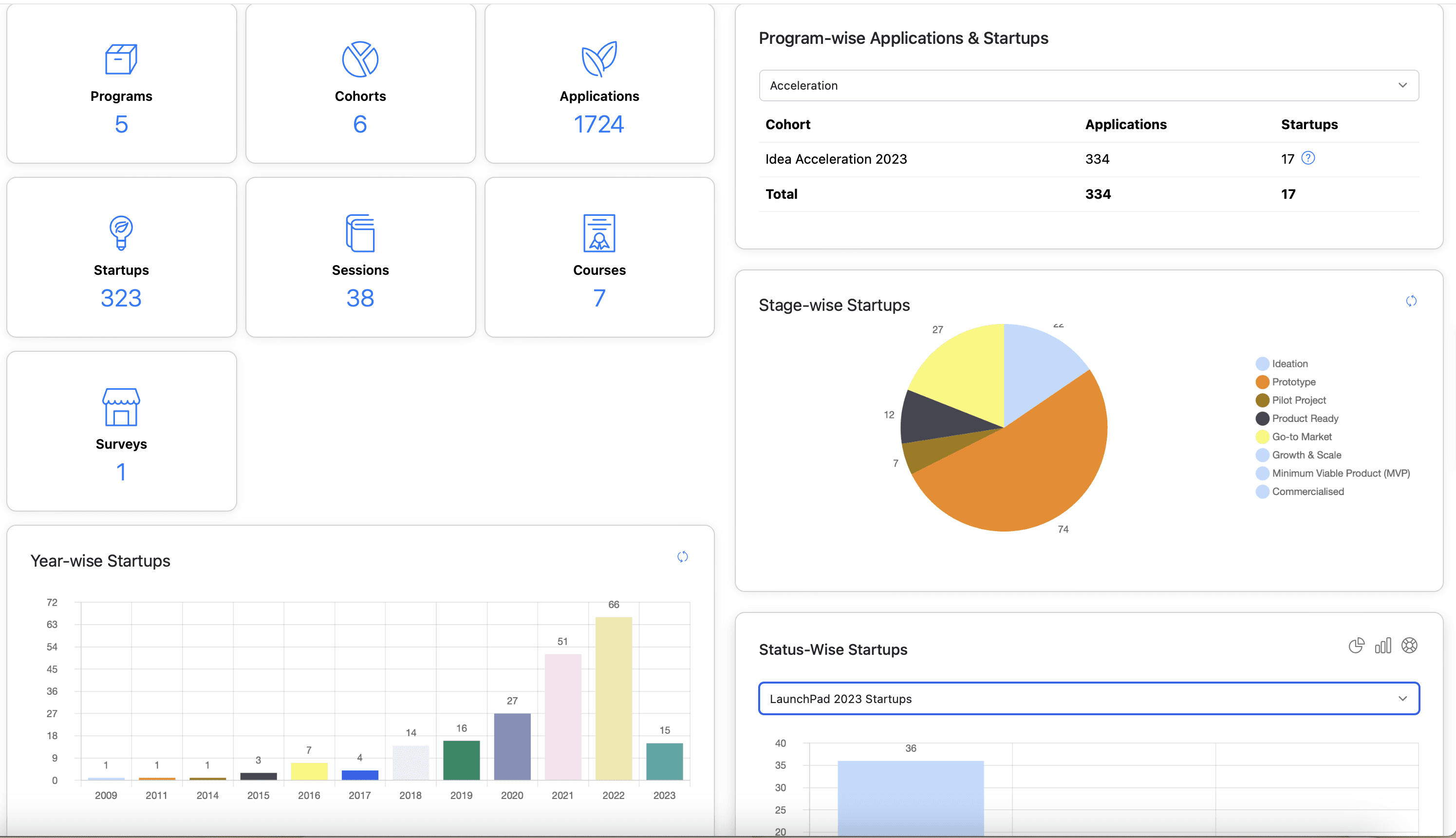1456x838 pixels.
Task: Click the Applications leaf icon
Action: click(599, 59)
